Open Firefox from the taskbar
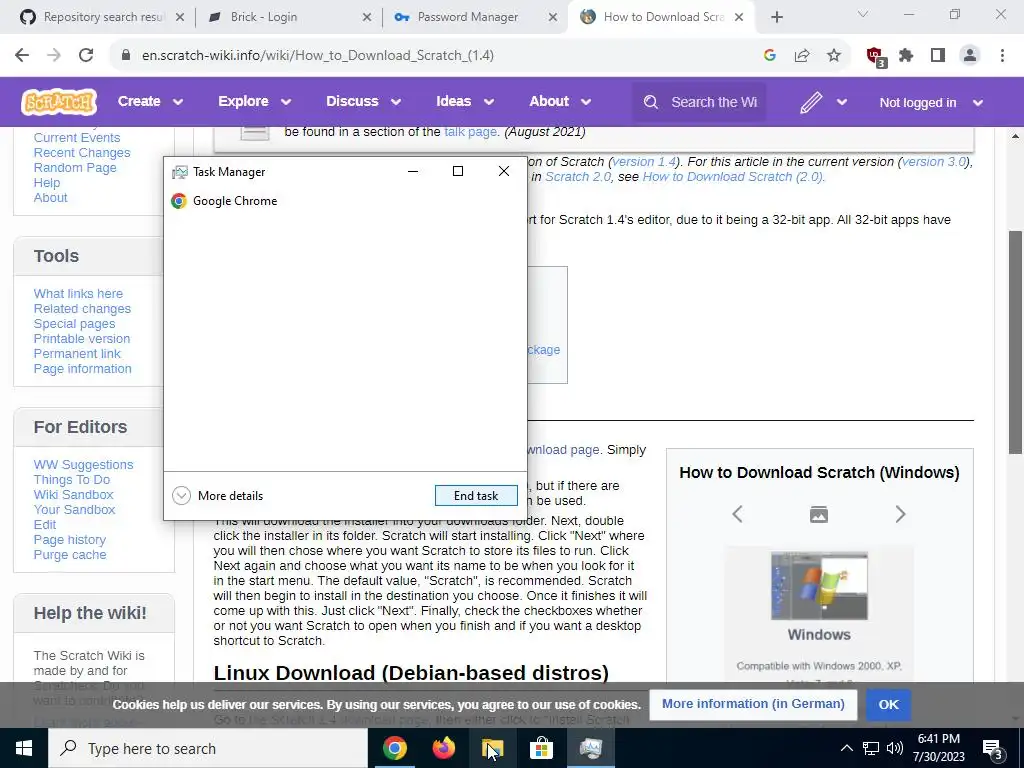Screen dimensions: 1024x768 [x=444, y=748]
